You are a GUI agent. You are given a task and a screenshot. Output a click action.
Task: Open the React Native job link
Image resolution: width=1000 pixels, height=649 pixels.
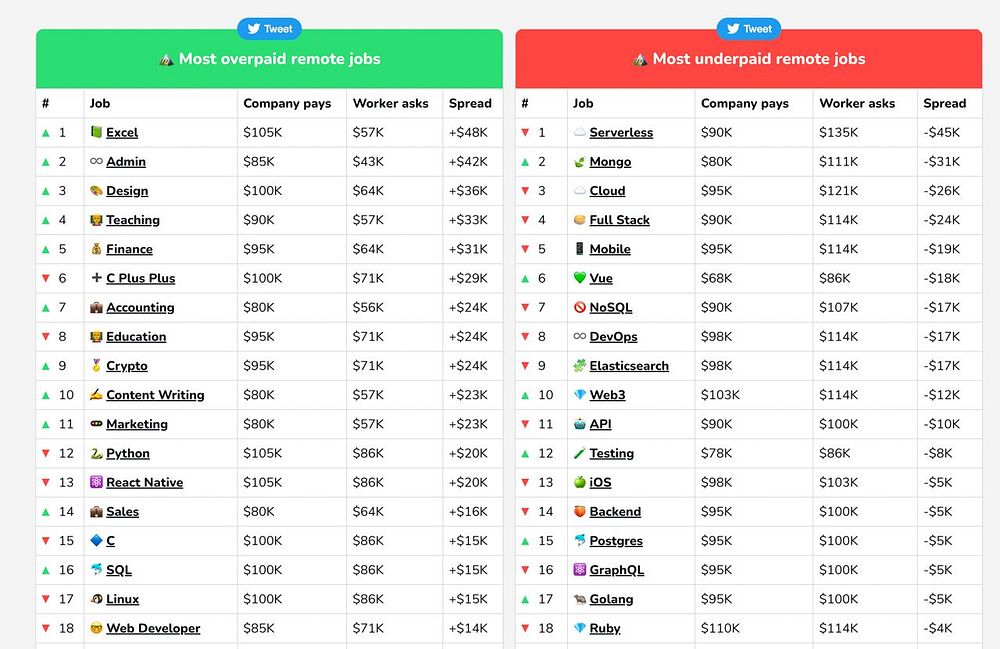pyautogui.click(x=144, y=482)
